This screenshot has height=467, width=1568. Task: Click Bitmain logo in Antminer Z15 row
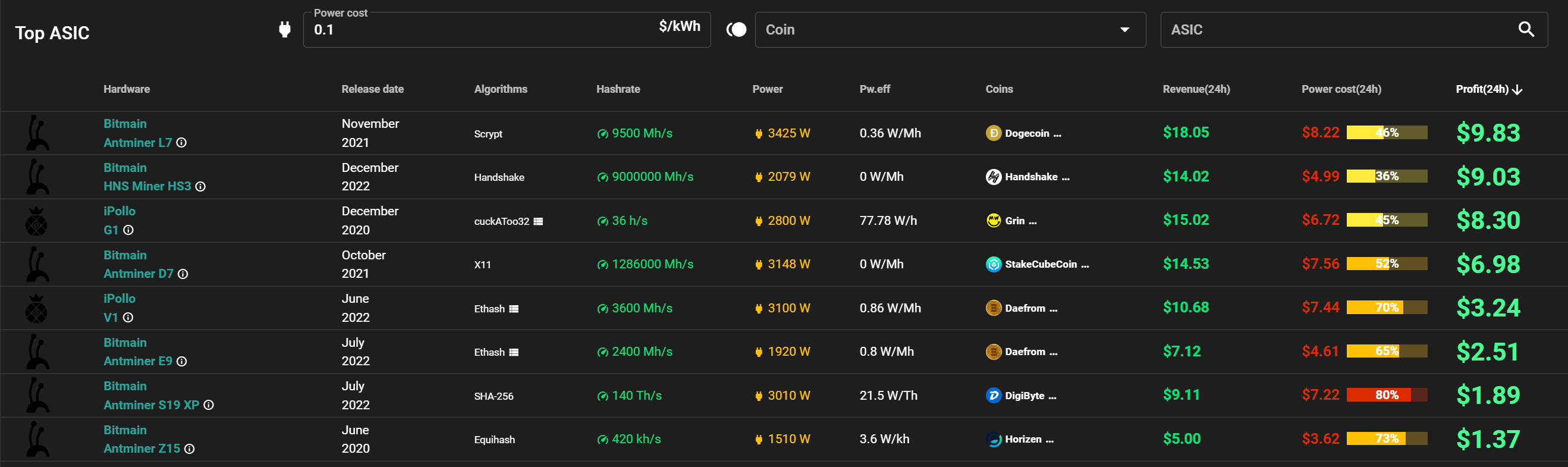tap(37, 439)
